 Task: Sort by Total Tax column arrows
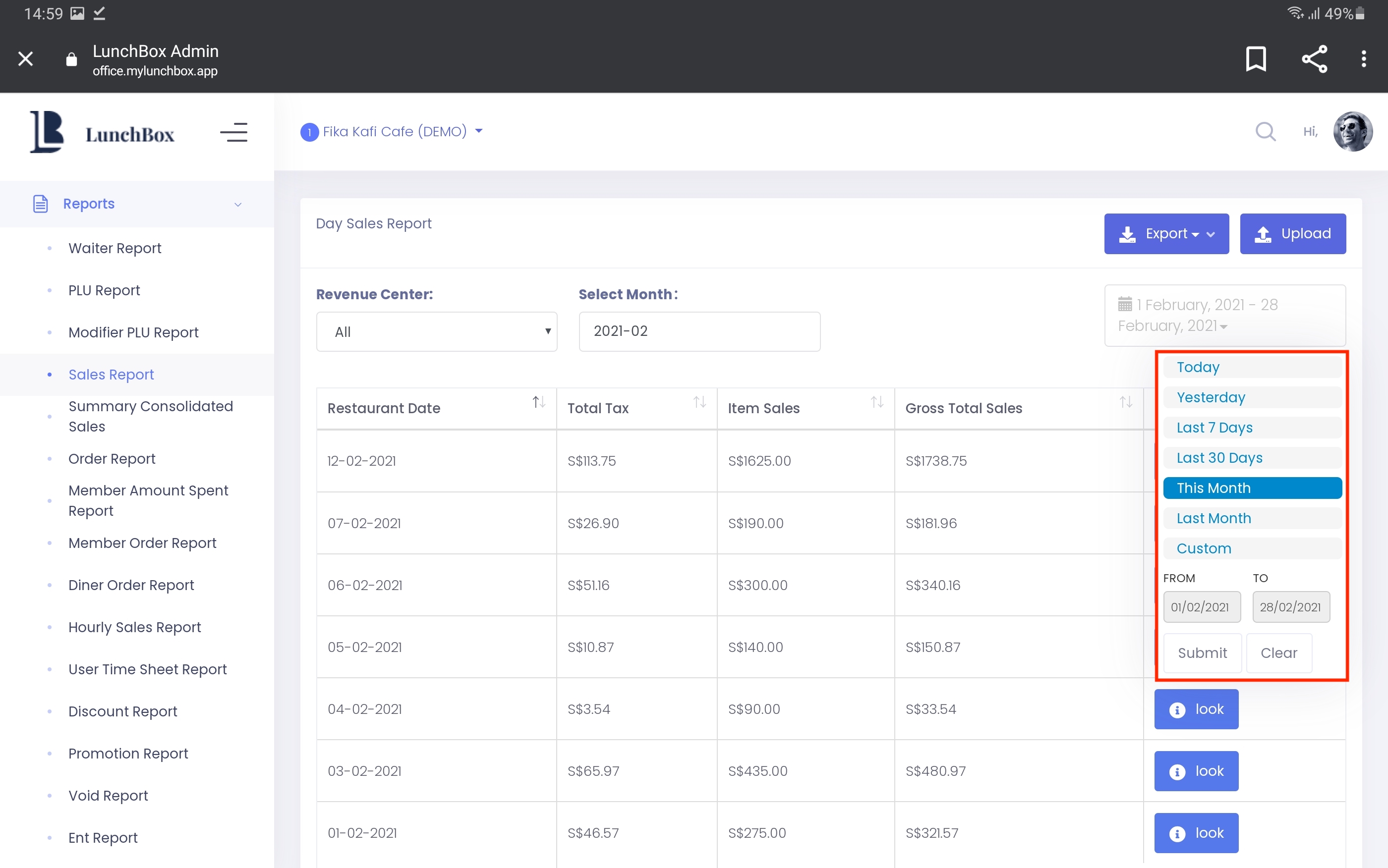tap(699, 402)
